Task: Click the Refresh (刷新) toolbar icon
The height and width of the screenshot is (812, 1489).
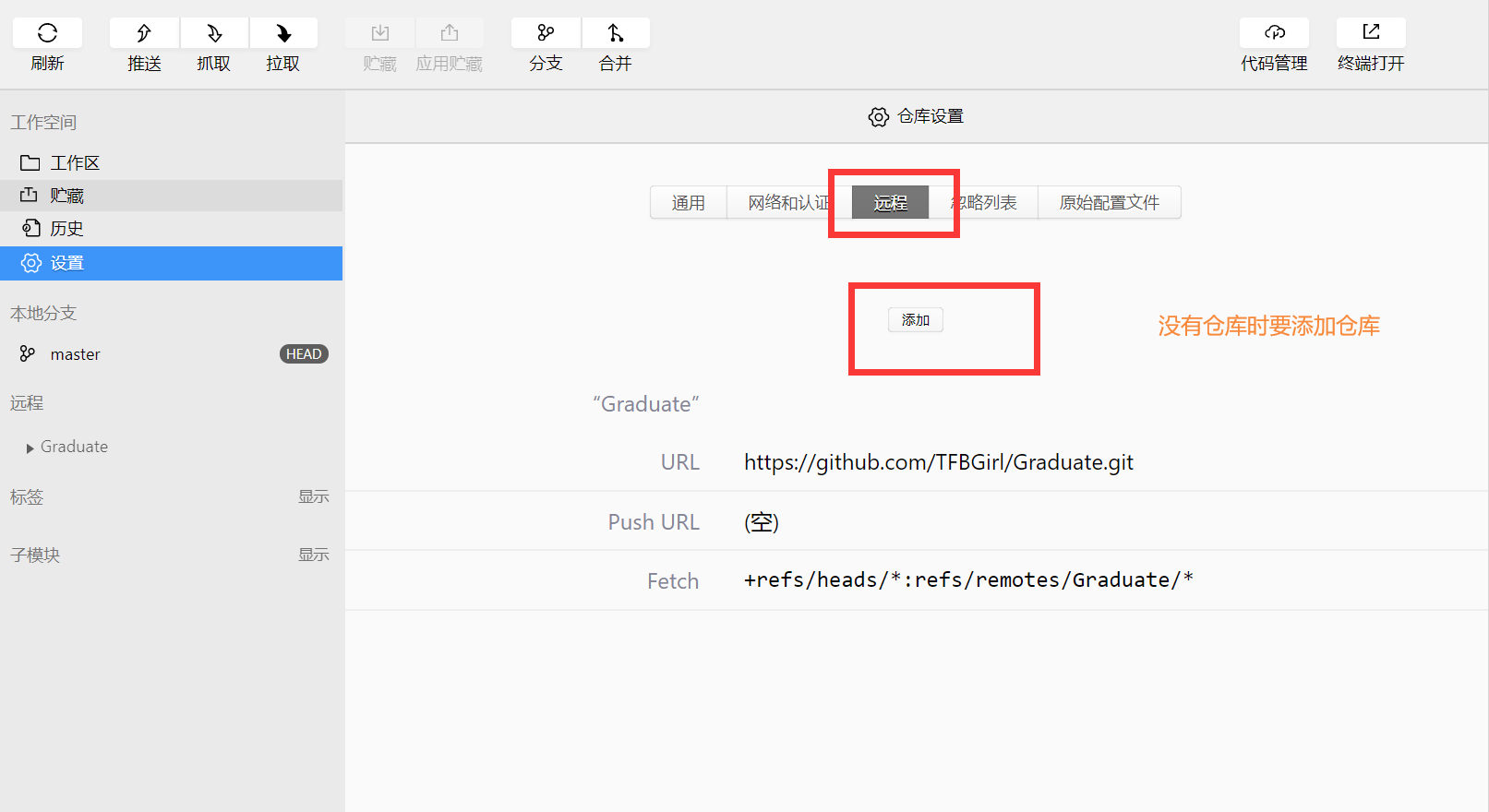Action: click(47, 33)
